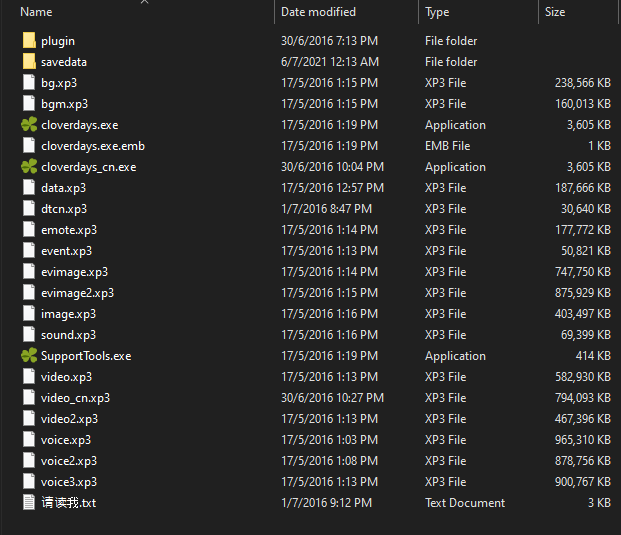
Task: Select the cloverdays_cn.exe clover icon
Action: pyautogui.click(x=28, y=167)
